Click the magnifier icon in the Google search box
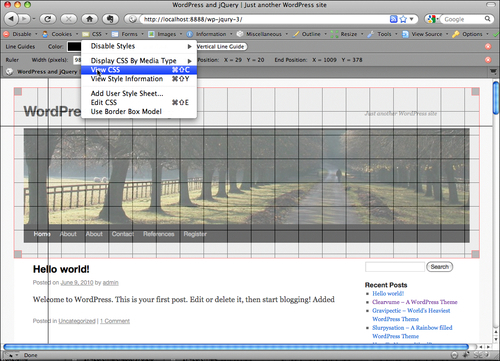The image size is (500, 361). coord(487,19)
